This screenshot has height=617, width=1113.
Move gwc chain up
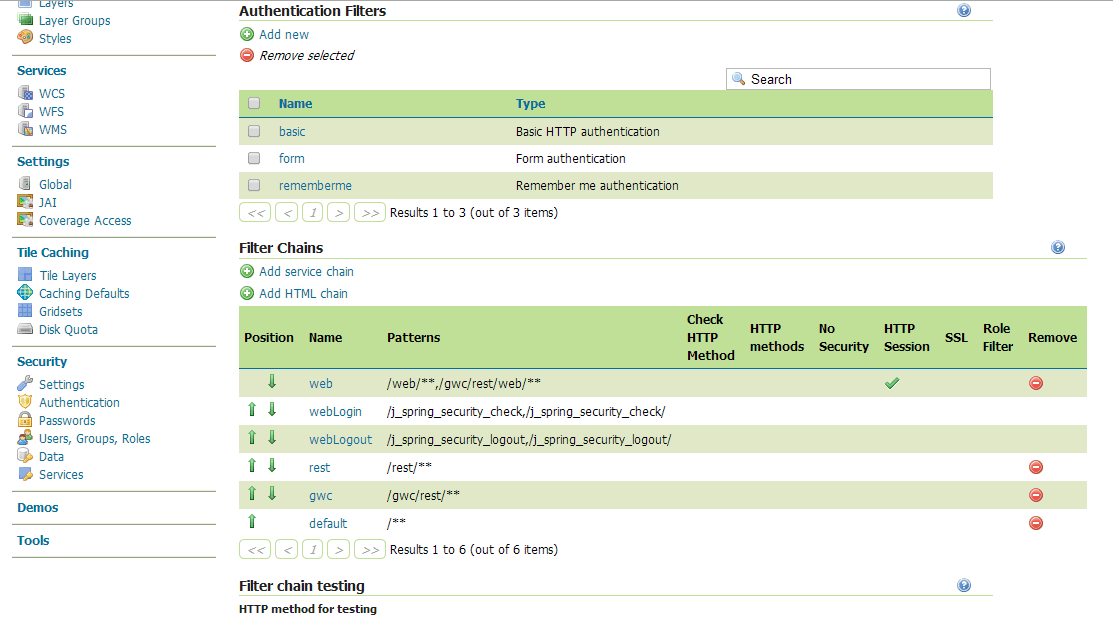pyautogui.click(x=252, y=493)
